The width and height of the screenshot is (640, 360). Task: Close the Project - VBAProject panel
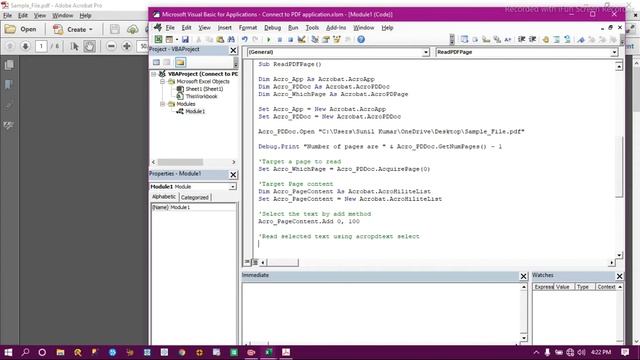(233, 50)
